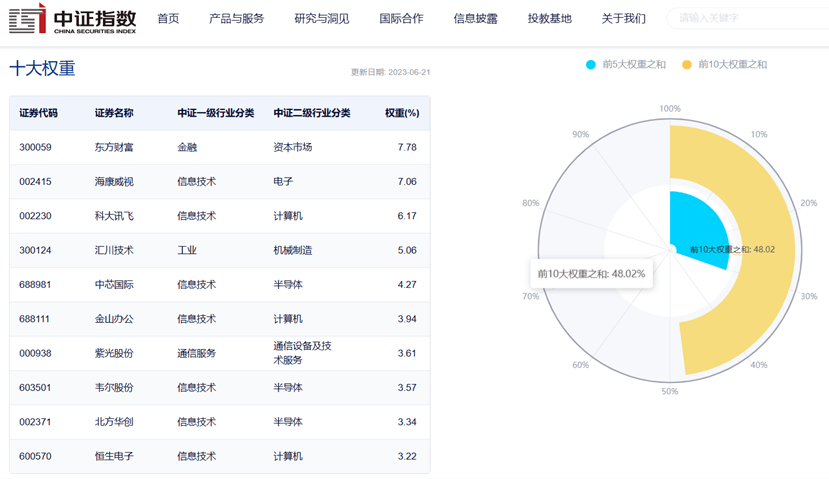Click the 中证一级行业分类 column header
The height and width of the screenshot is (479, 829).
pyautogui.click(x=216, y=113)
